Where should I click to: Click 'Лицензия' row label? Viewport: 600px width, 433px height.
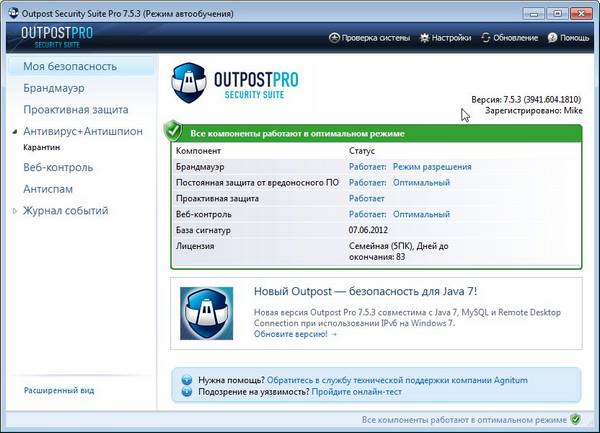(x=195, y=246)
